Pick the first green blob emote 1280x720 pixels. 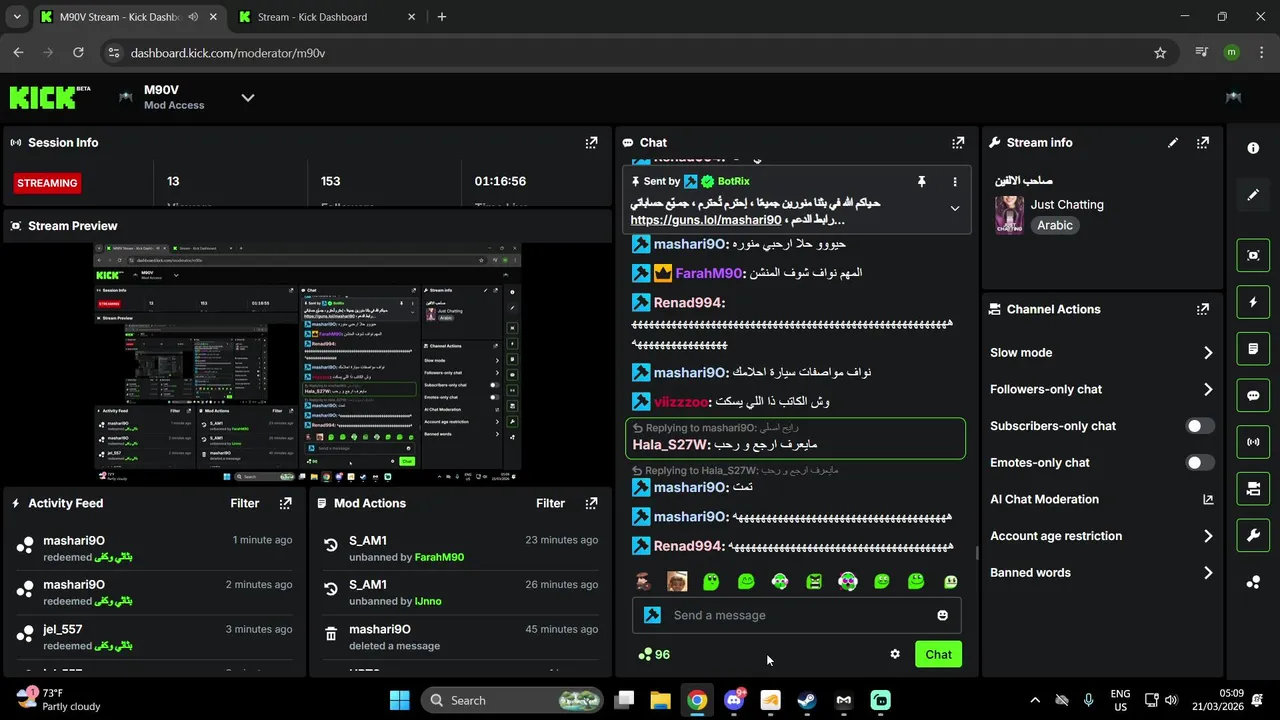point(711,581)
